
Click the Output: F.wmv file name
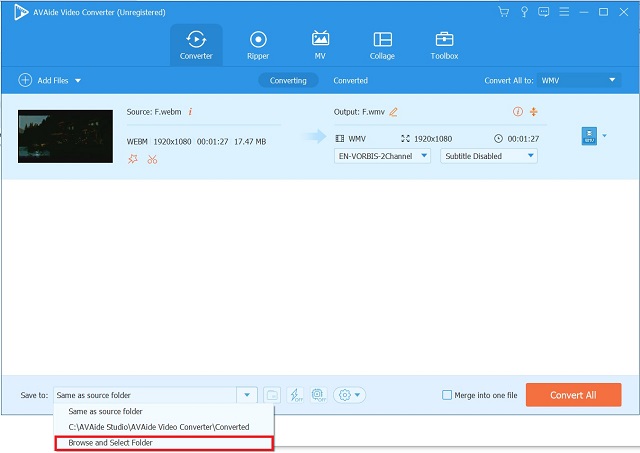359,112
